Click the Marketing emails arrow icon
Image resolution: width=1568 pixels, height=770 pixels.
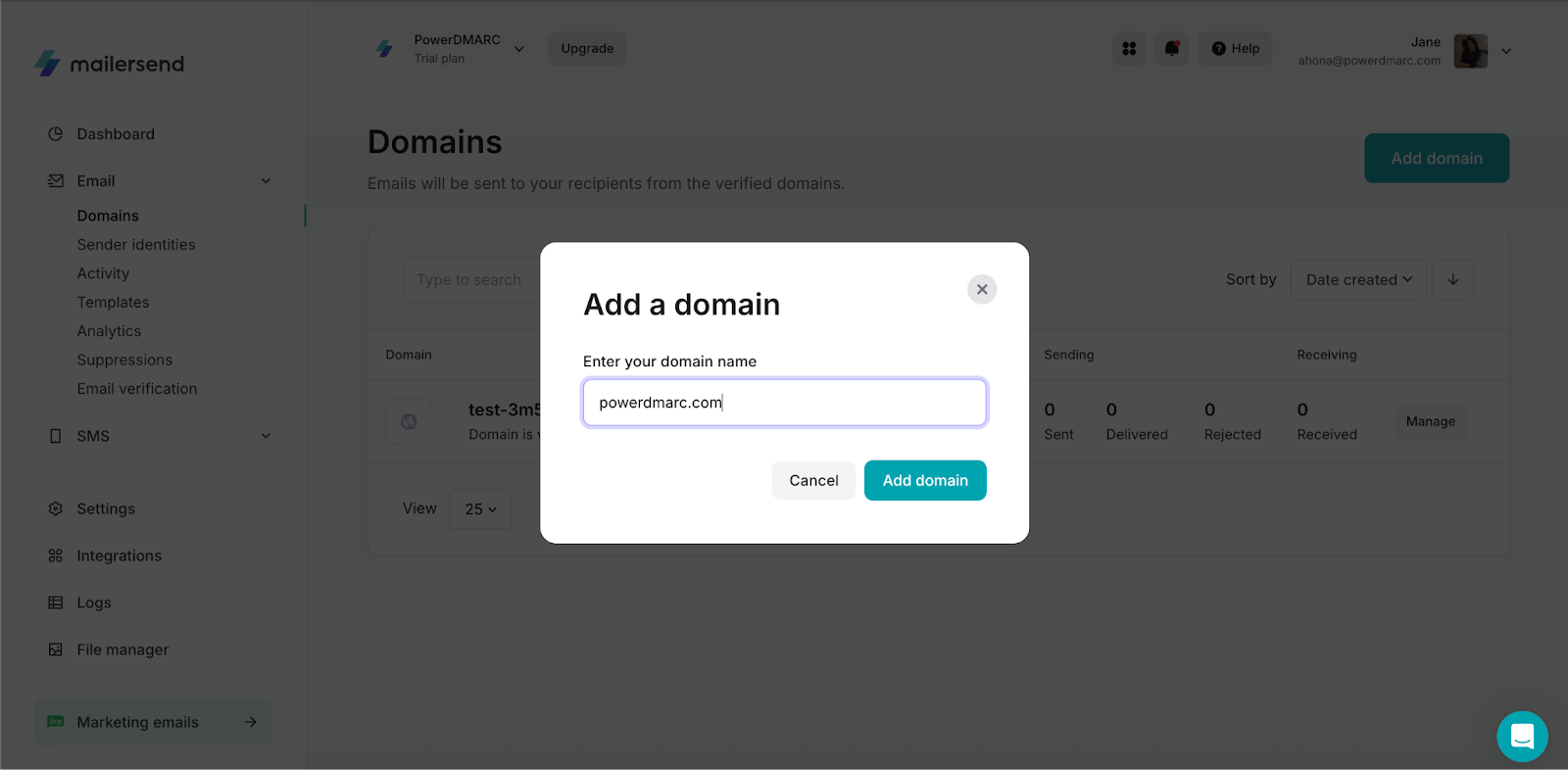click(251, 722)
